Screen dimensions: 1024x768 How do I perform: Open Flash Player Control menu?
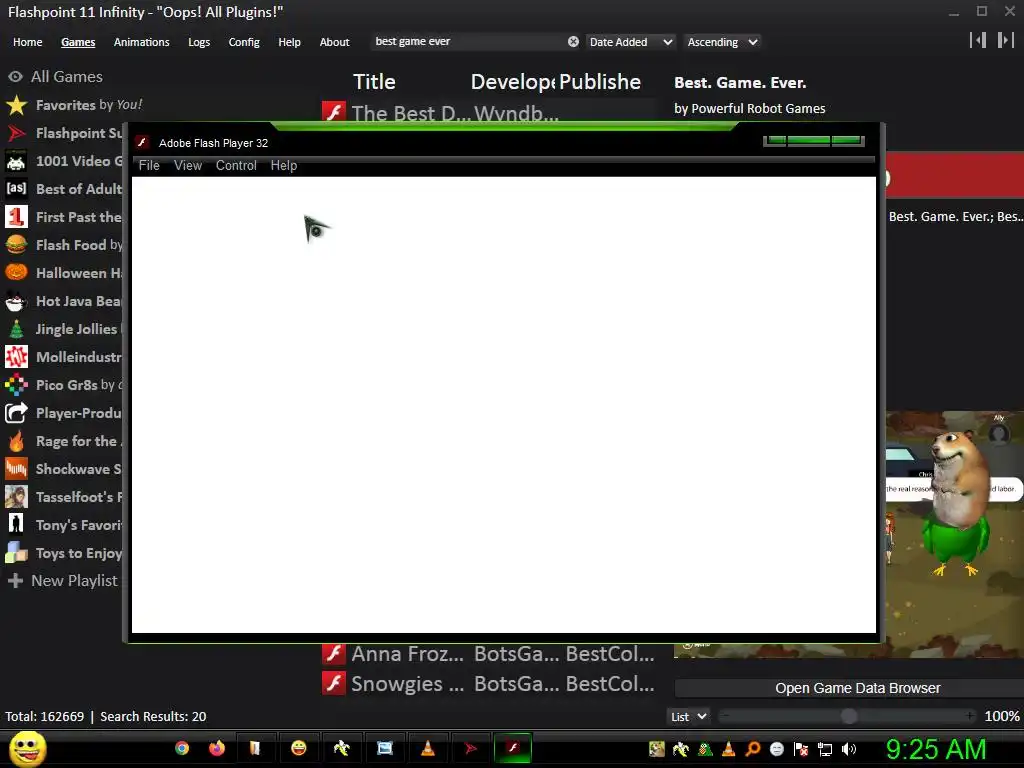point(236,166)
